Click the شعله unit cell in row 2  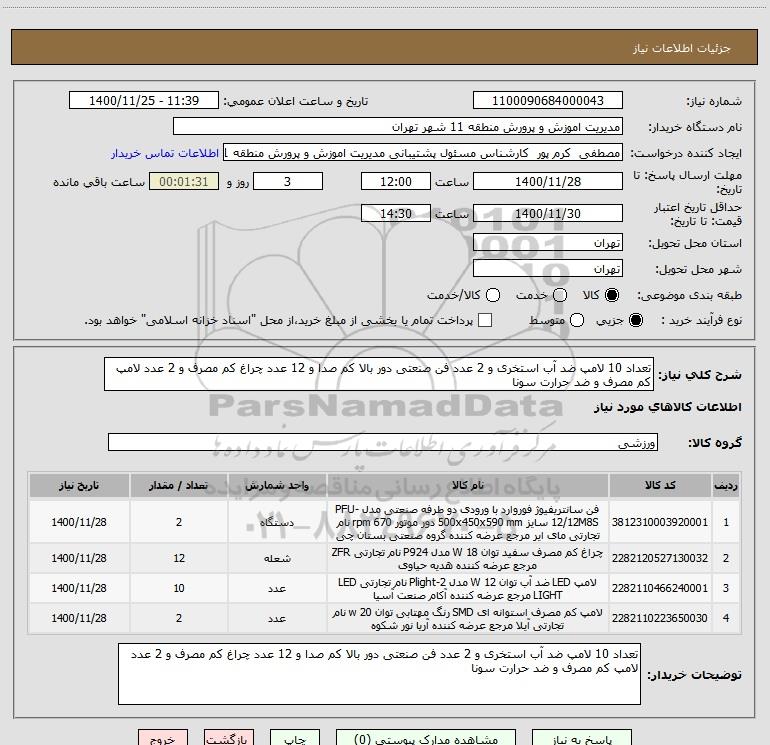click(277, 558)
